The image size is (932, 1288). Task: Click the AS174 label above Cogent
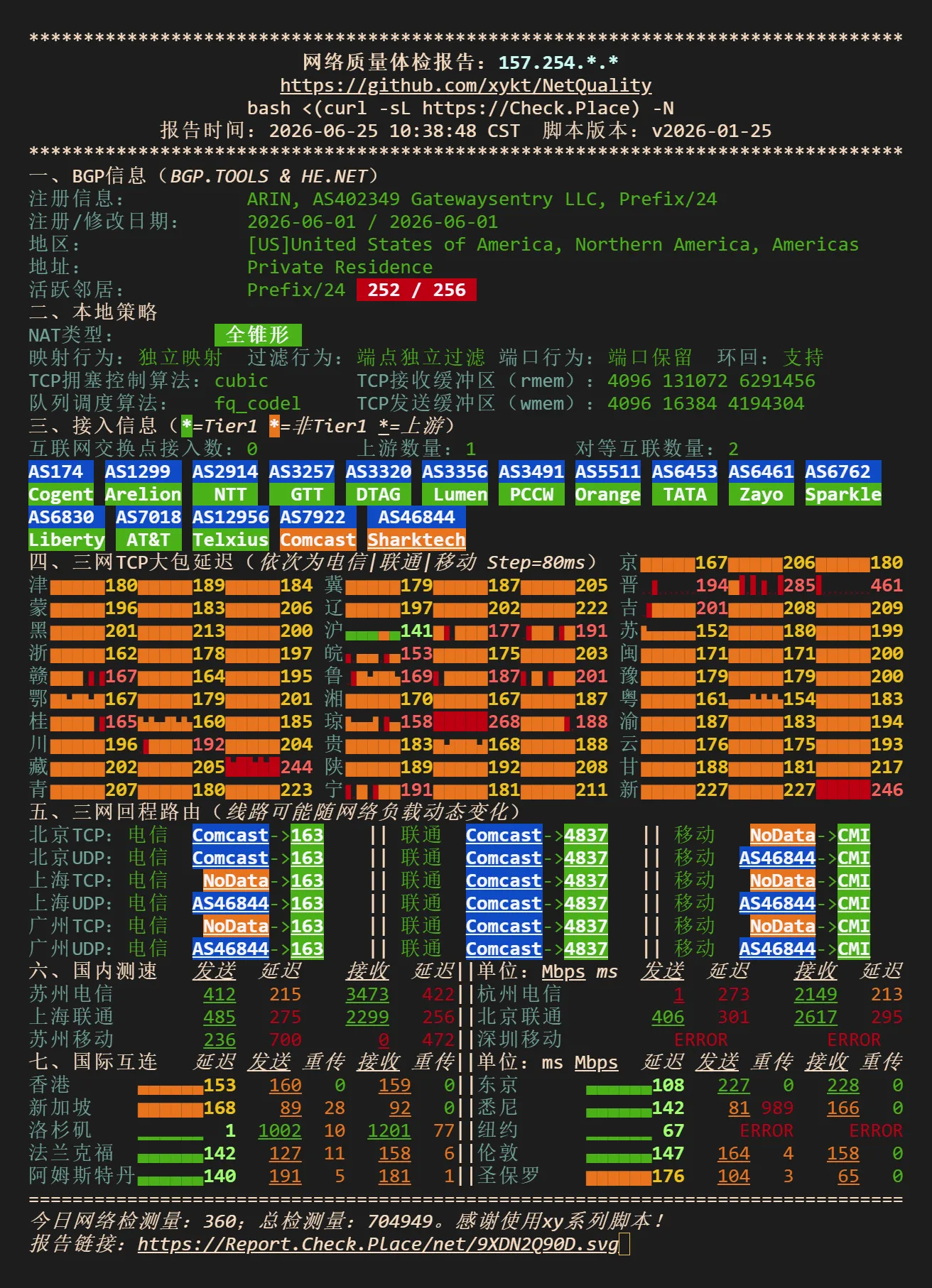click(x=61, y=471)
